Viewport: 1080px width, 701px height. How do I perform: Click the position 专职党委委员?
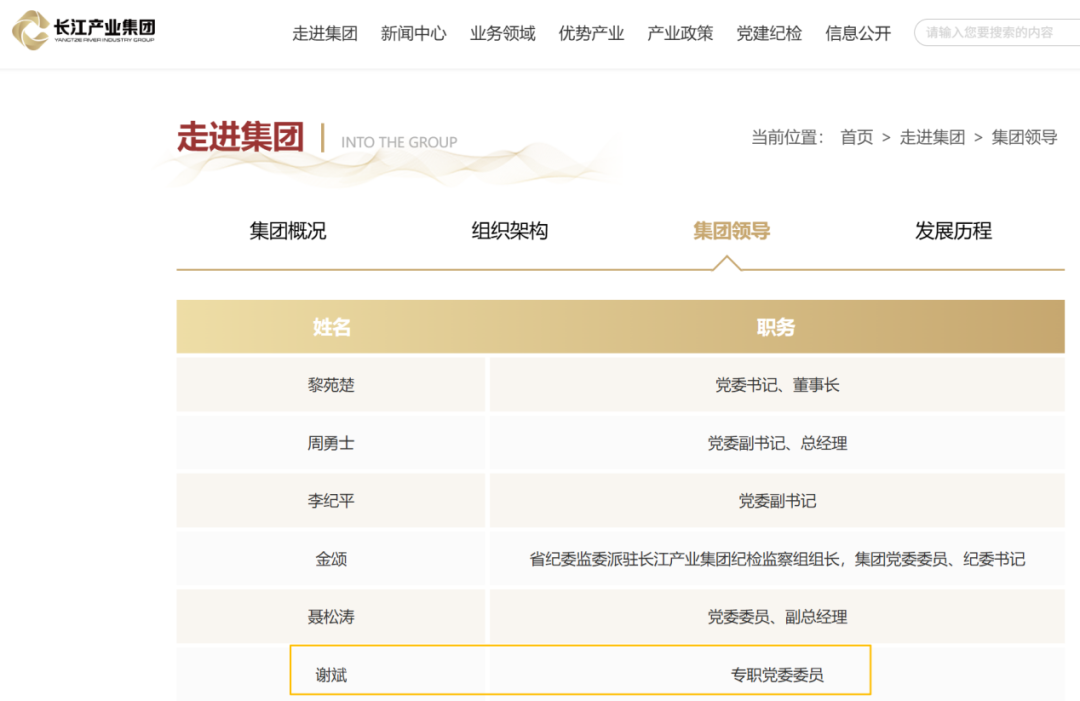tap(777, 675)
